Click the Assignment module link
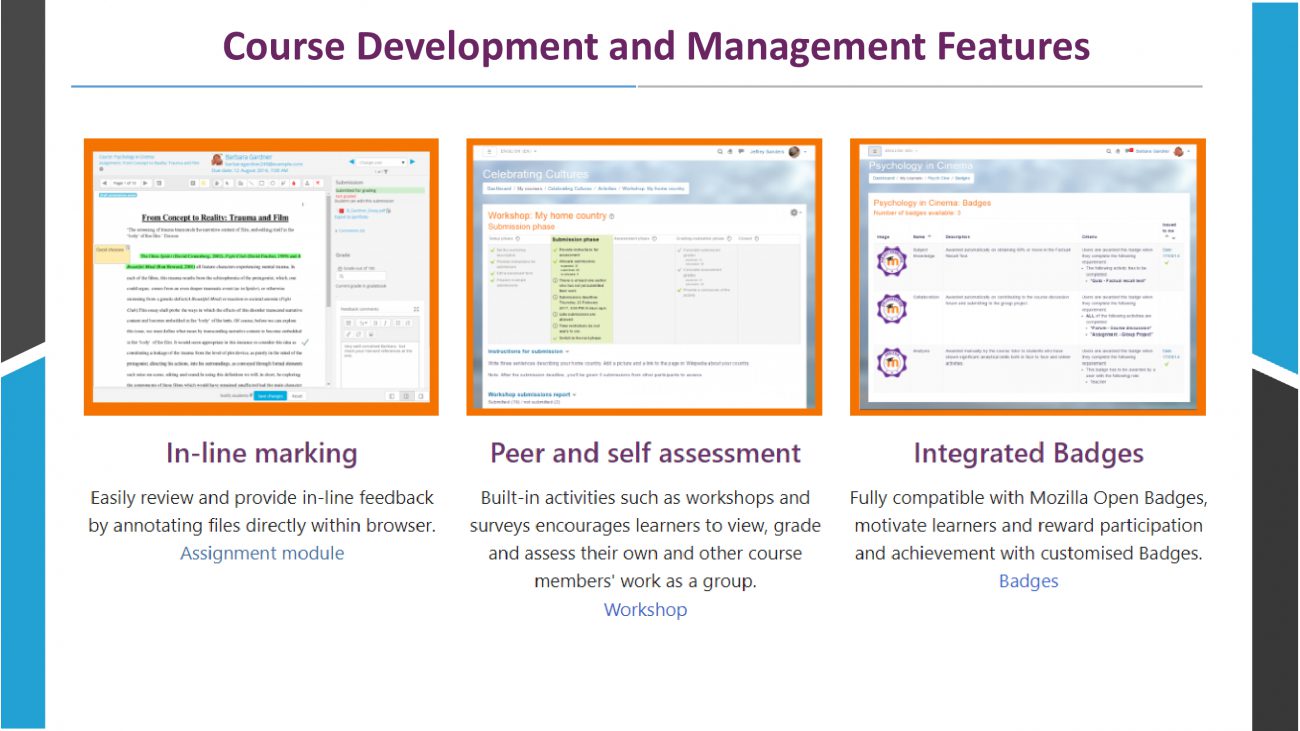Image resolution: width=1300 pixels, height=731 pixels. [x=262, y=553]
